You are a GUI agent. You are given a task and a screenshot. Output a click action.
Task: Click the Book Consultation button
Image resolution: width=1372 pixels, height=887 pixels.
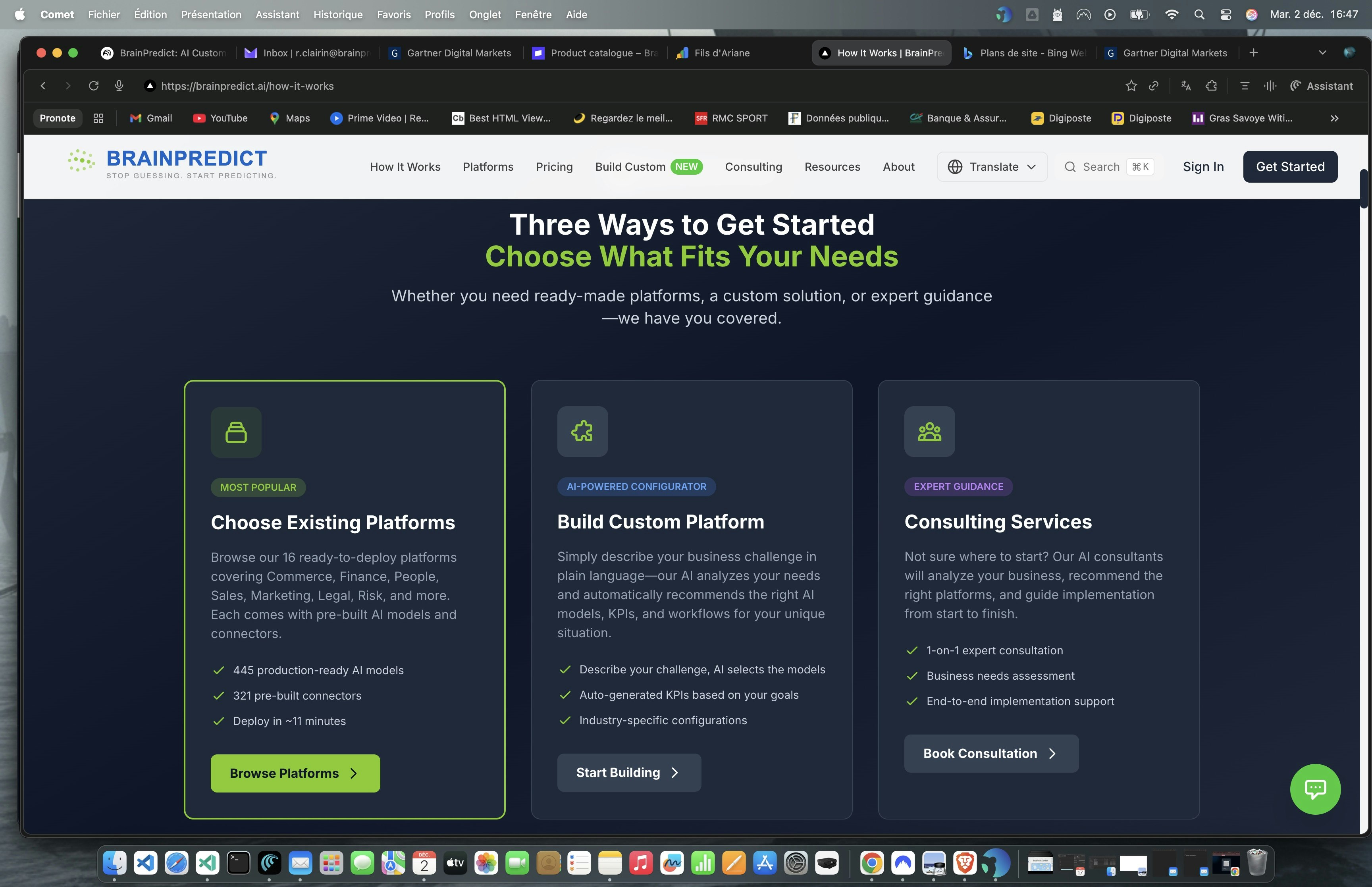990,753
